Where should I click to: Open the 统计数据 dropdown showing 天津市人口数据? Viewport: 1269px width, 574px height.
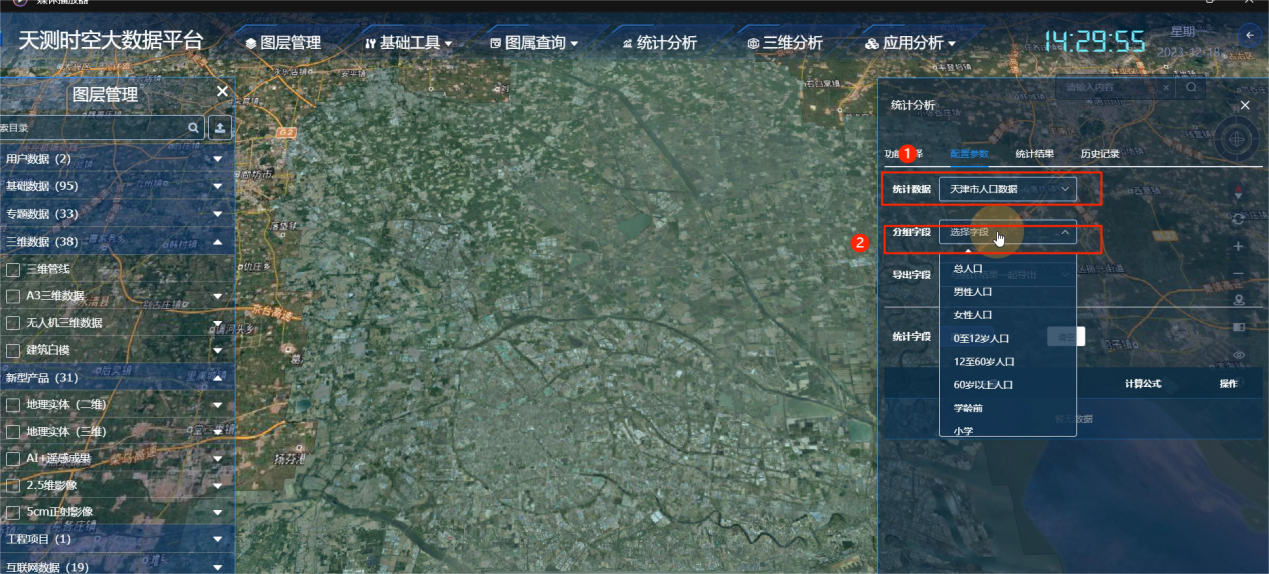tap(1008, 188)
